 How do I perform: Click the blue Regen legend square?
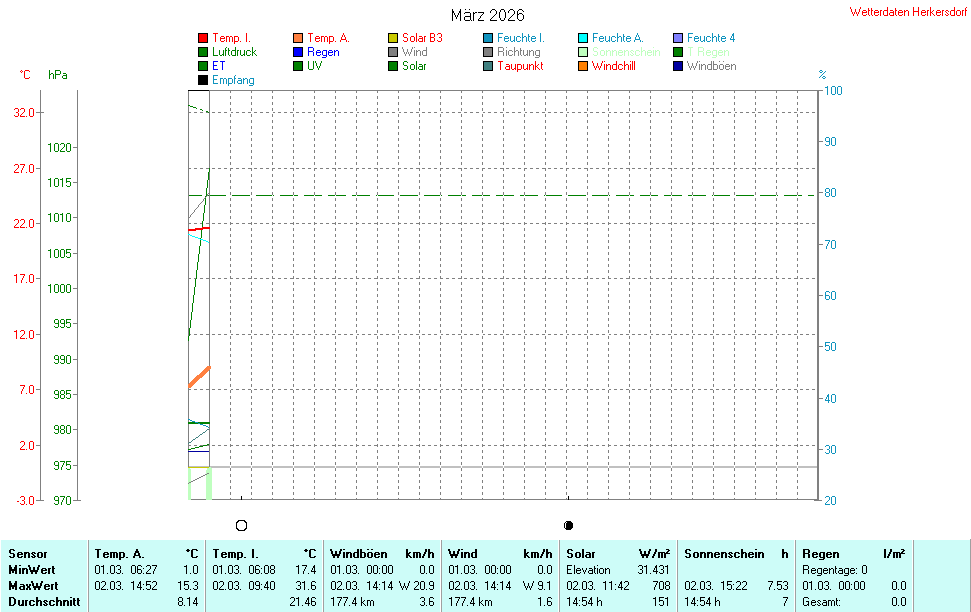[x=298, y=52]
